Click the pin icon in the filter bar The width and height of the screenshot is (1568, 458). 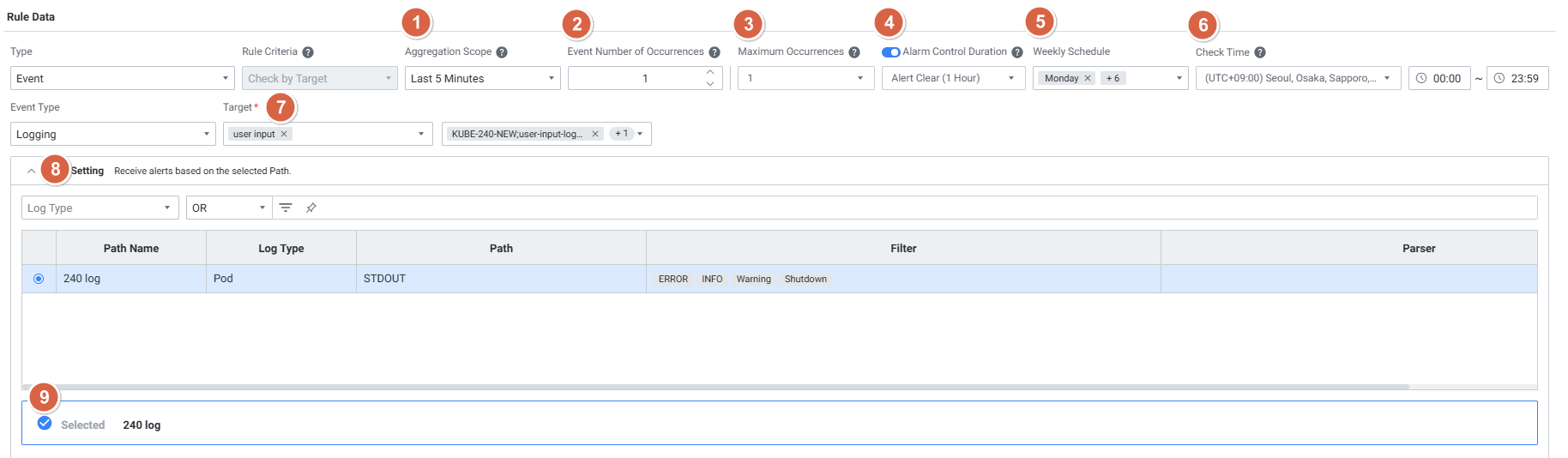[311, 208]
